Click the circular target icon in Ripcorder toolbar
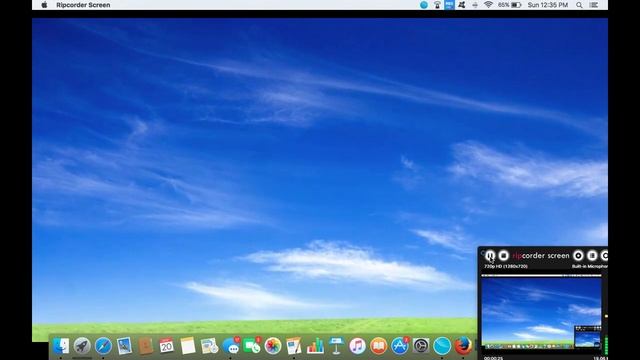Viewport: 640px width, 360px height. tap(578, 256)
